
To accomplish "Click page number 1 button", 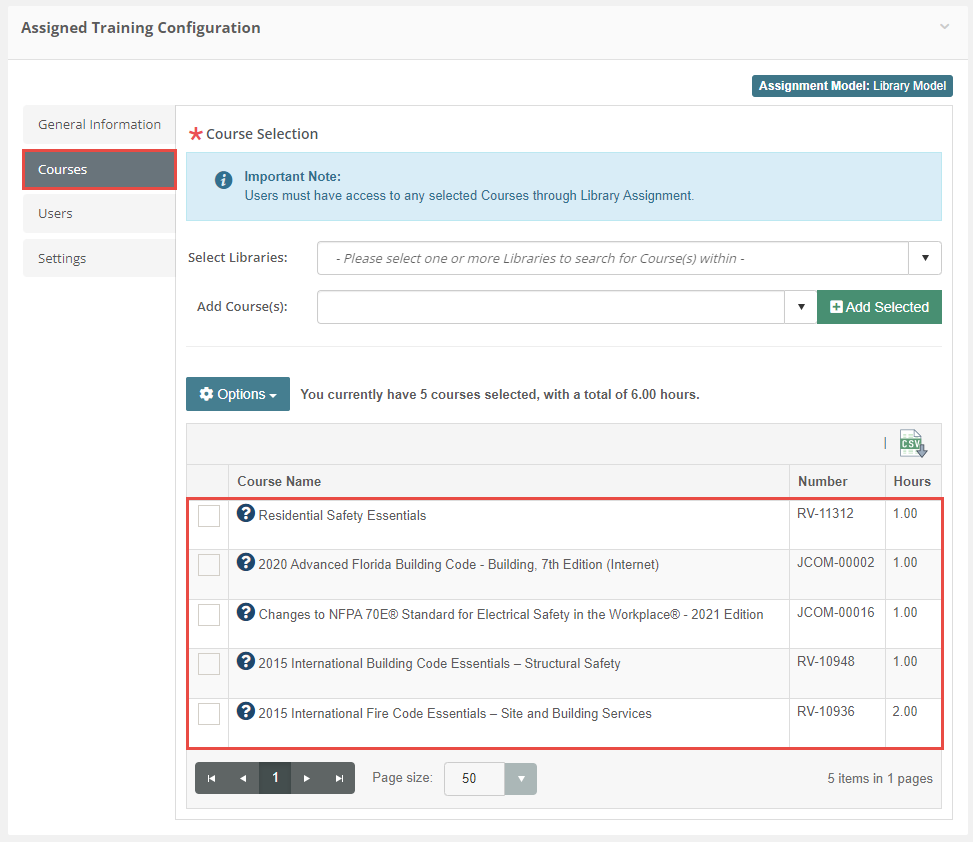I will pyautogui.click(x=275, y=778).
